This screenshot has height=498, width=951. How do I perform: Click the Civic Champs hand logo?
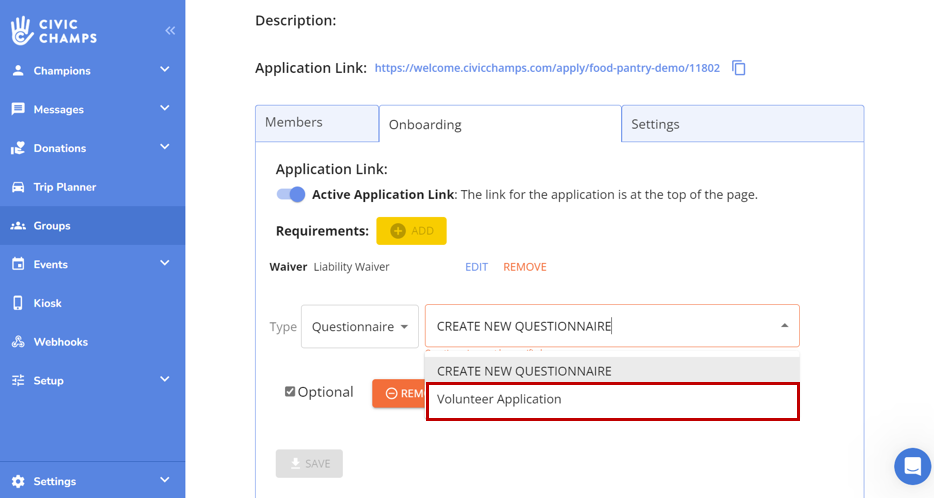(x=22, y=31)
